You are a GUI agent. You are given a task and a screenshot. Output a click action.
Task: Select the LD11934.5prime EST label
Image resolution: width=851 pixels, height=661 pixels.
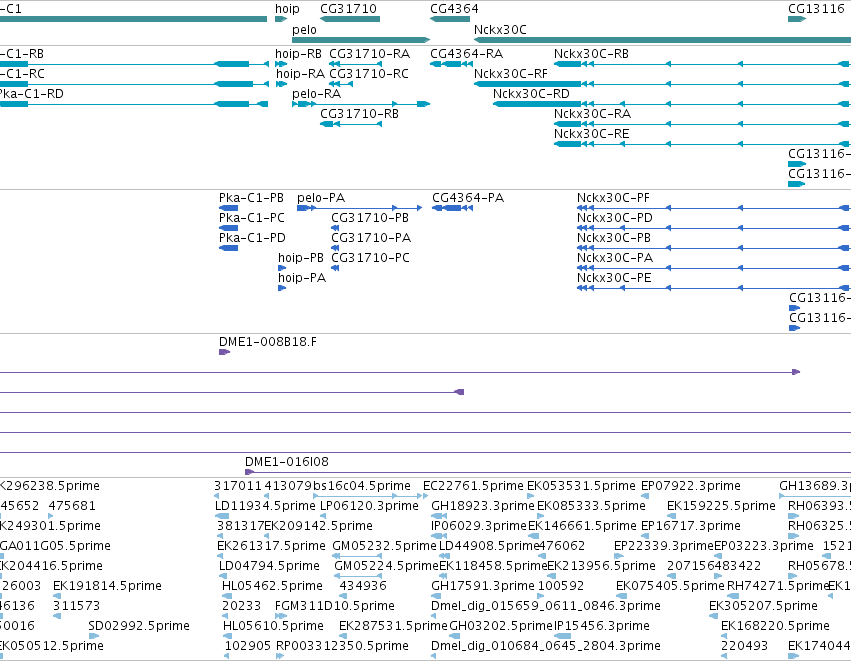265,506
